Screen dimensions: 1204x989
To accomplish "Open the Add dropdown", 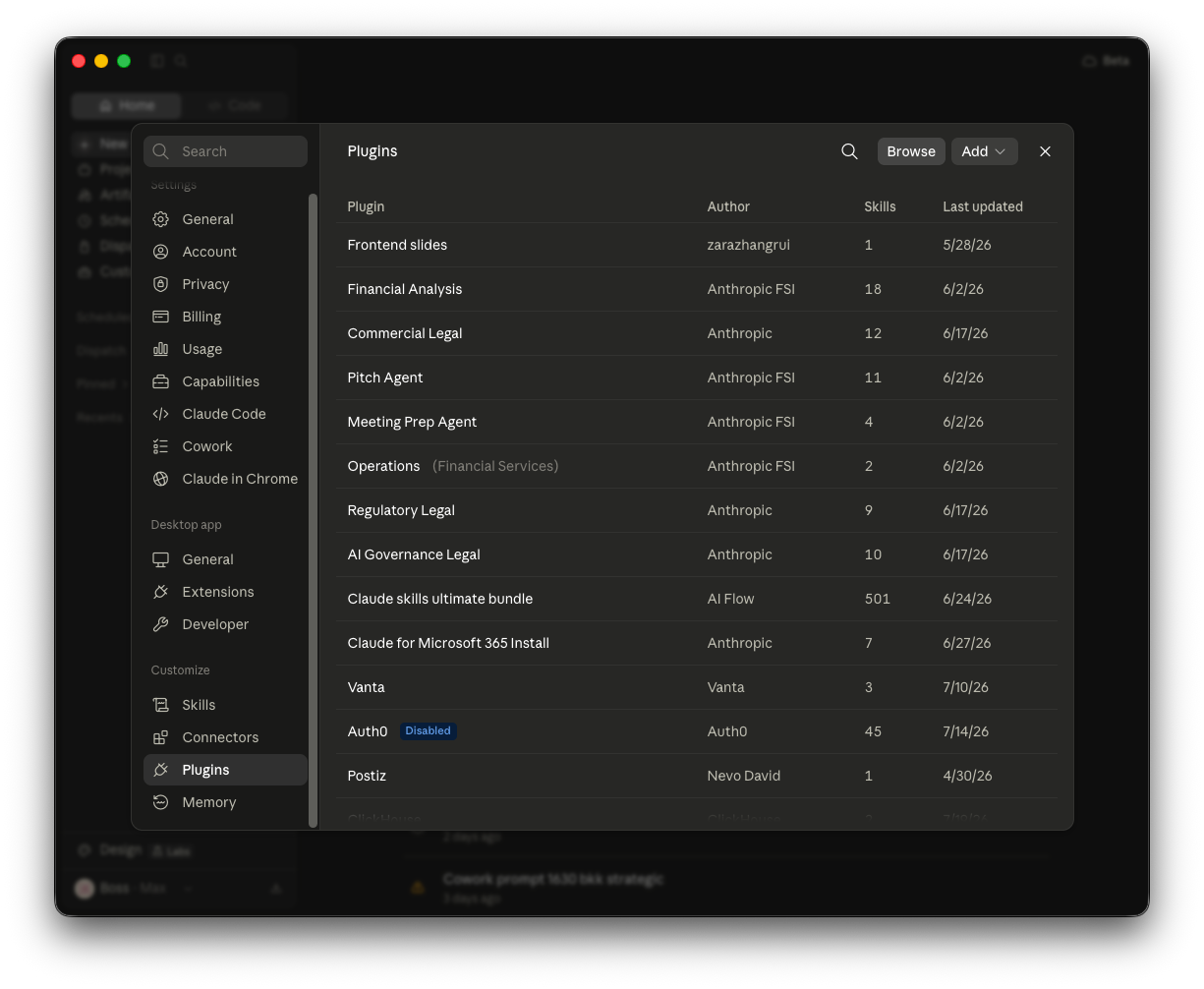I will coord(984,151).
